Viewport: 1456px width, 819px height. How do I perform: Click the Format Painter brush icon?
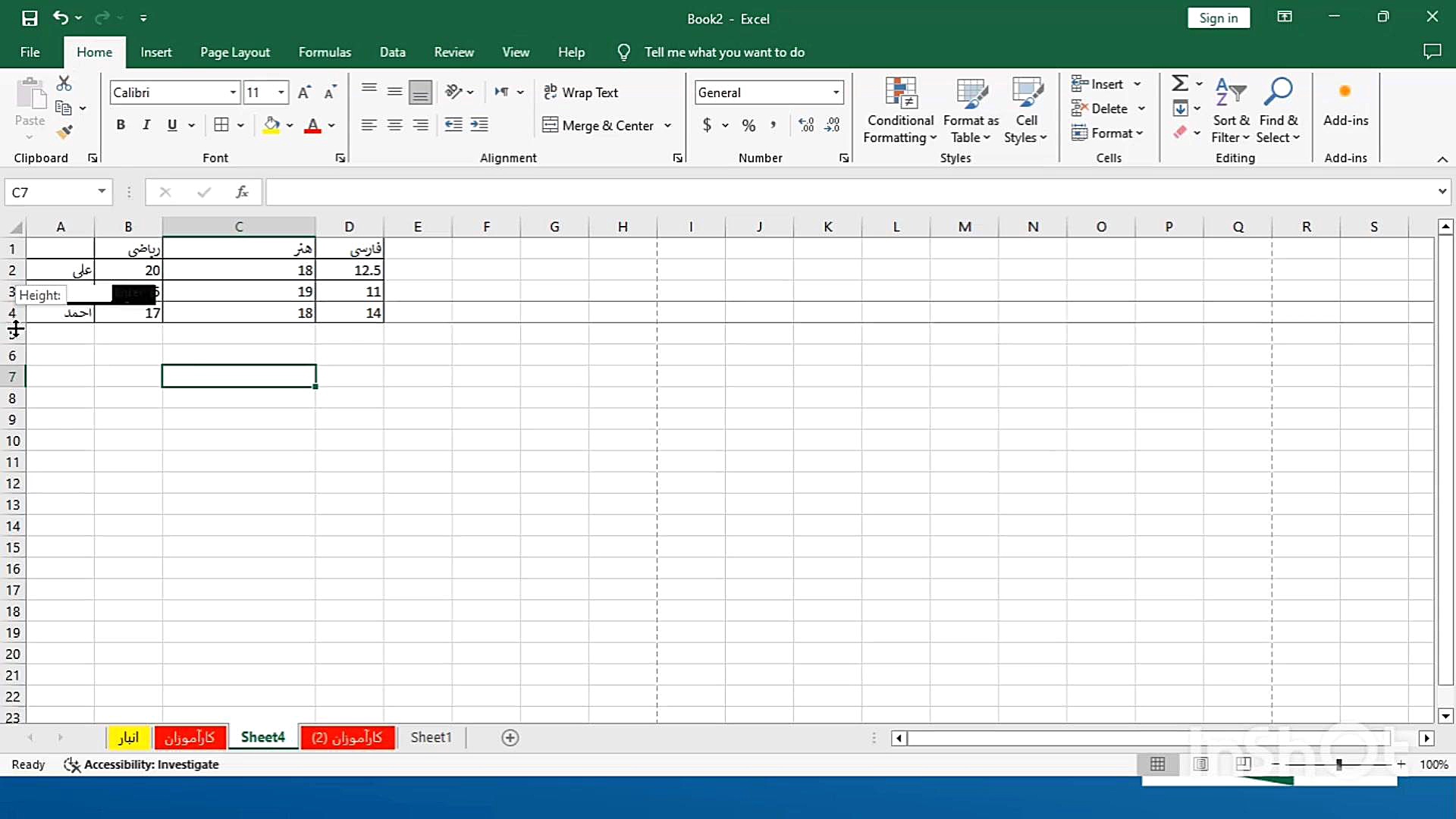(x=64, y=132)
